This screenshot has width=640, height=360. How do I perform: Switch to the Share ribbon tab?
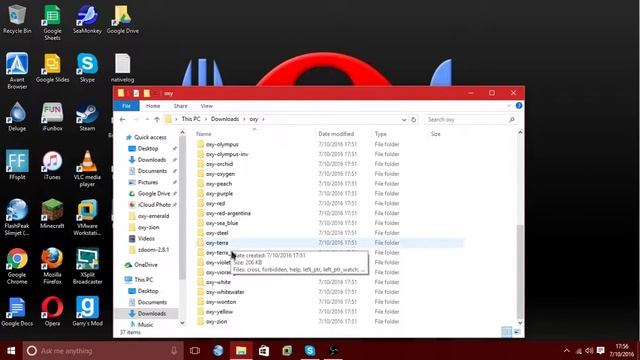[180, 106]
